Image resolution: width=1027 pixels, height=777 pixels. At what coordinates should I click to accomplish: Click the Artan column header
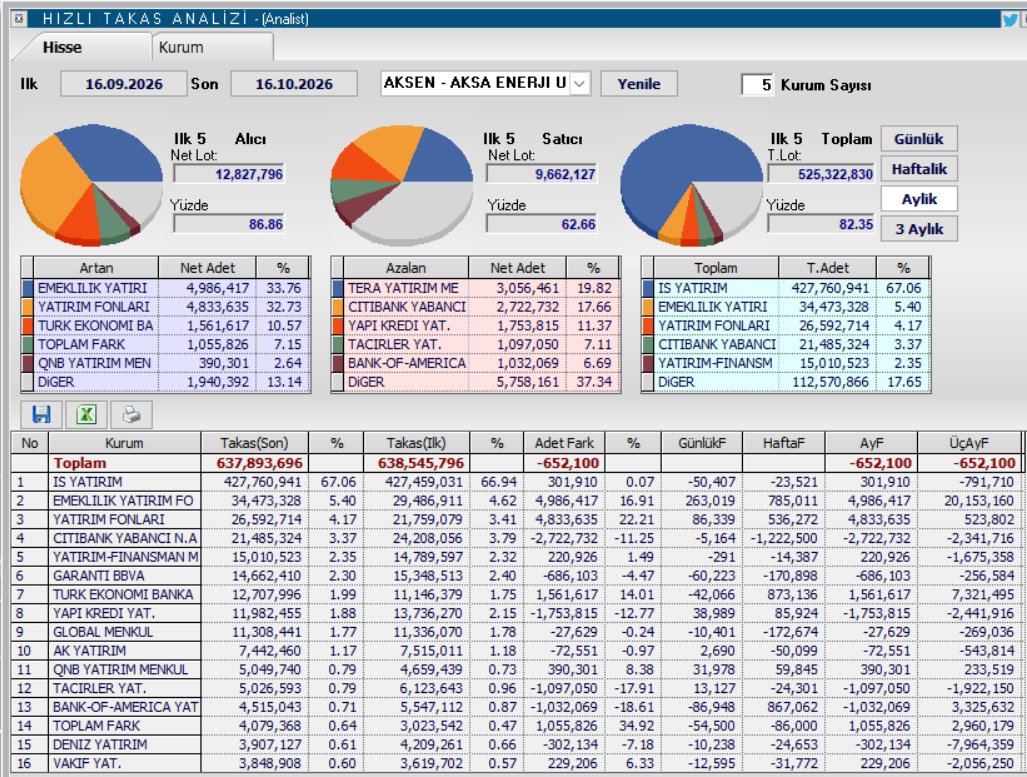(96, 268)
